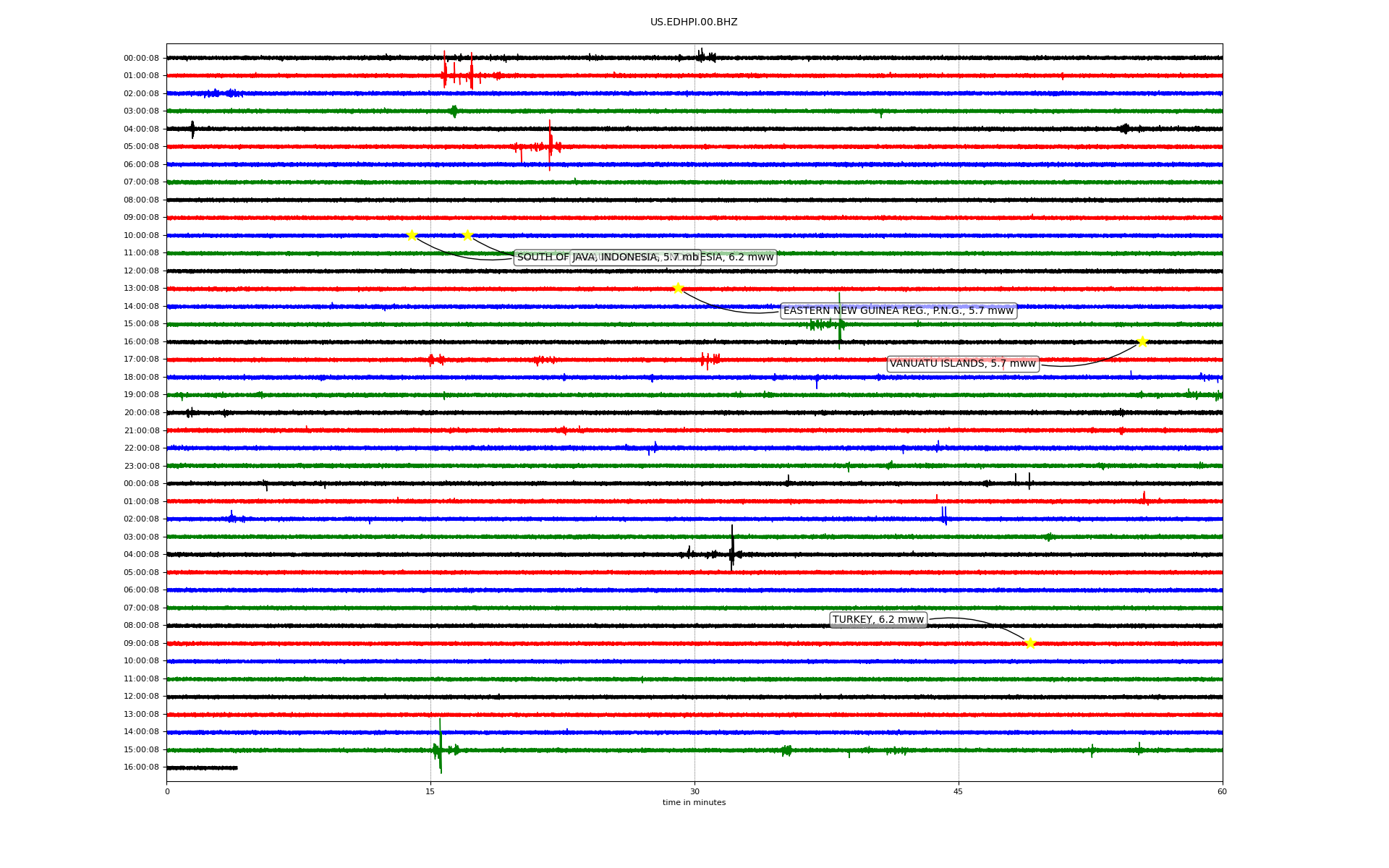Click the 23:00:08 trace time label
This screenshot has width=1389, height=868.
141,467
